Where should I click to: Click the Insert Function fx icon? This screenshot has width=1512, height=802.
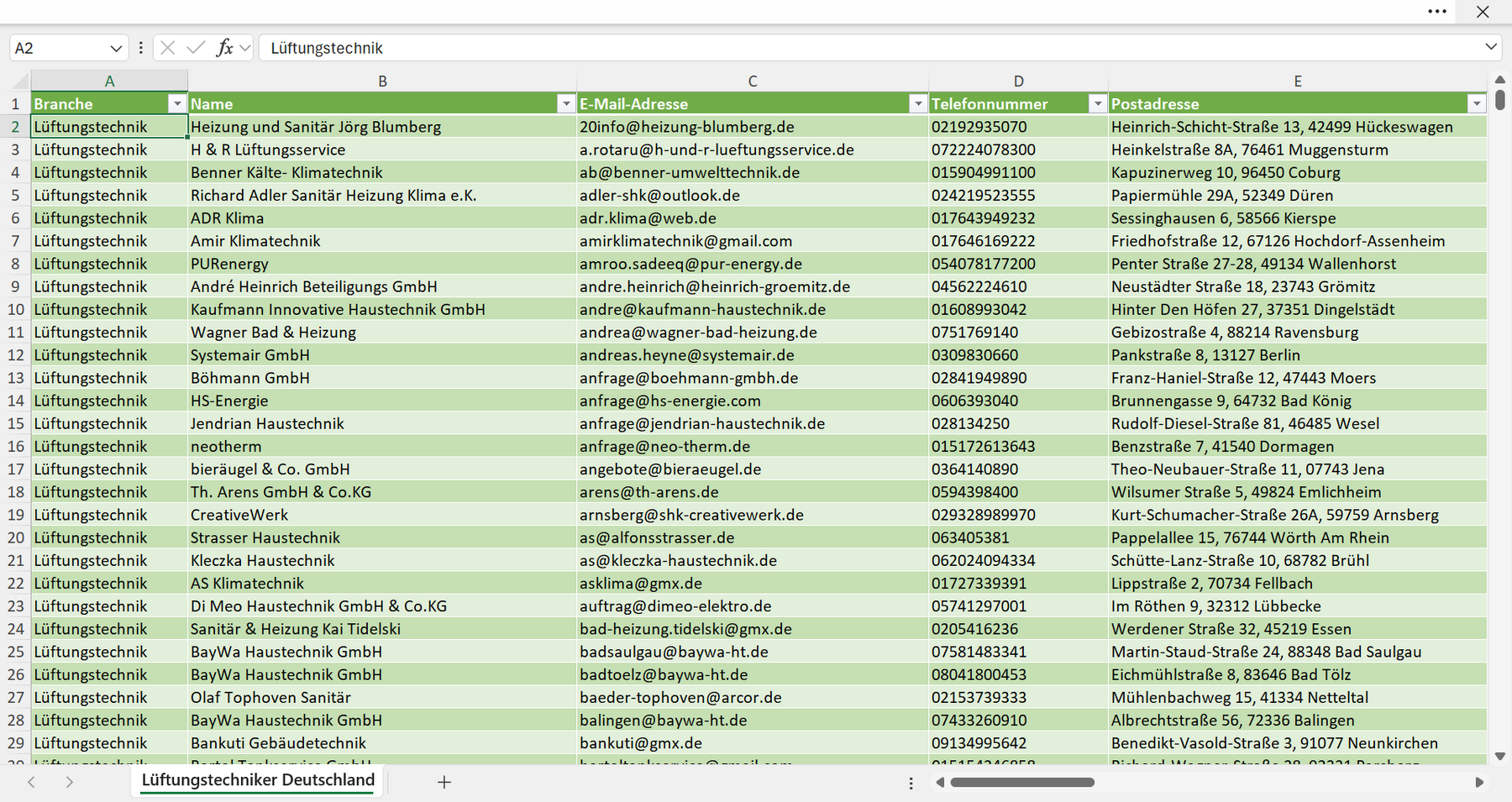224,48
